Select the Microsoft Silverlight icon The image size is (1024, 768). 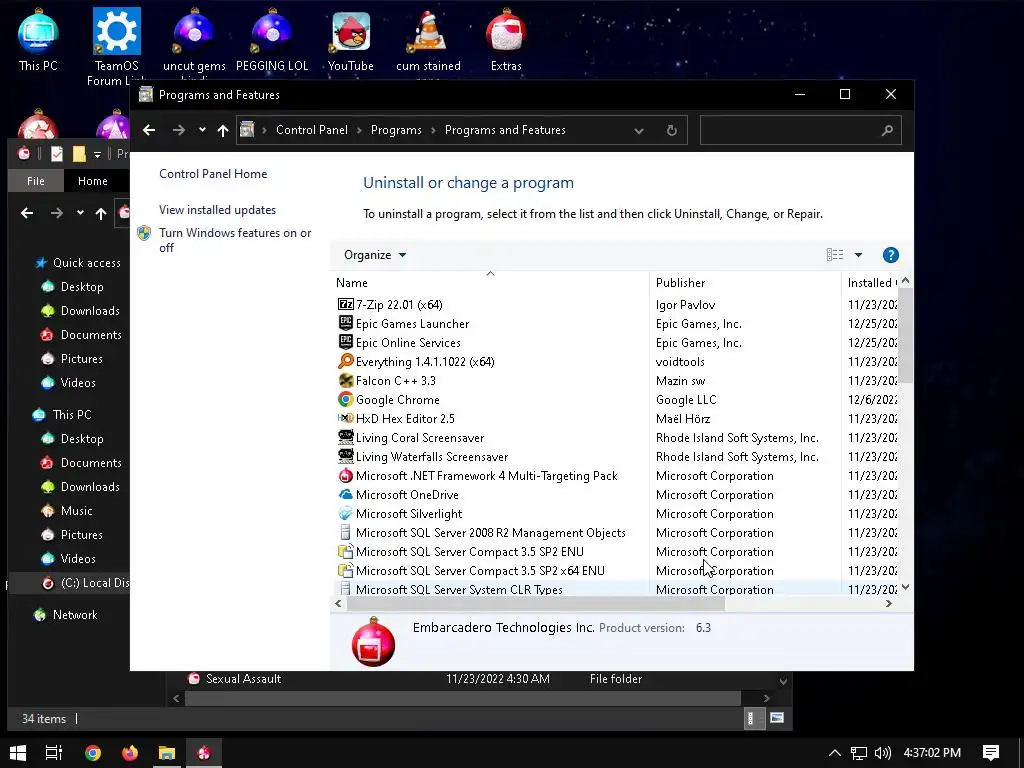pos(345,513)
